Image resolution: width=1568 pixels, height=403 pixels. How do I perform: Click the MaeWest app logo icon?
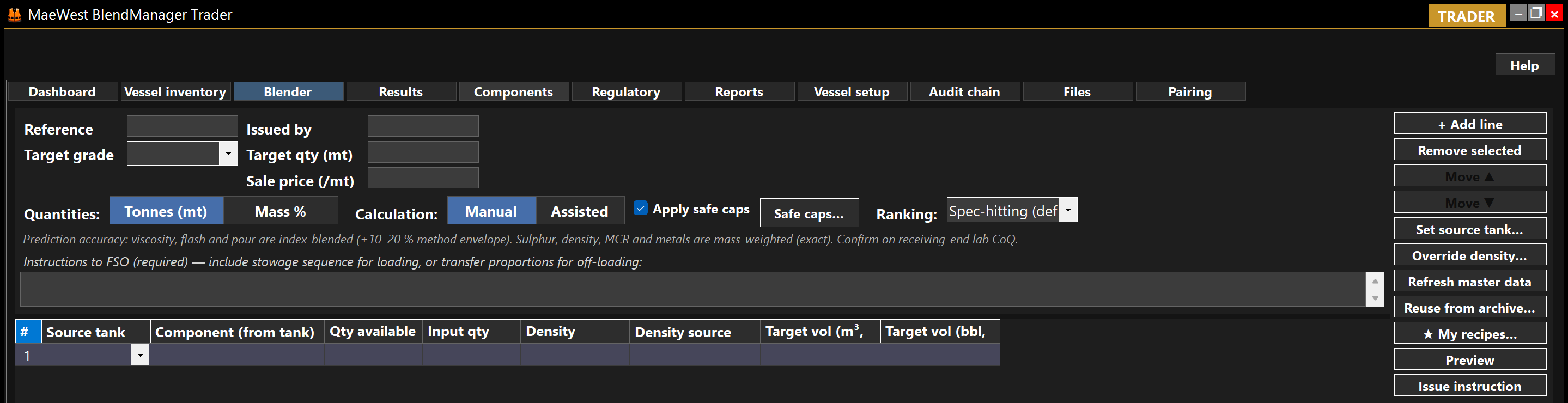15,14
